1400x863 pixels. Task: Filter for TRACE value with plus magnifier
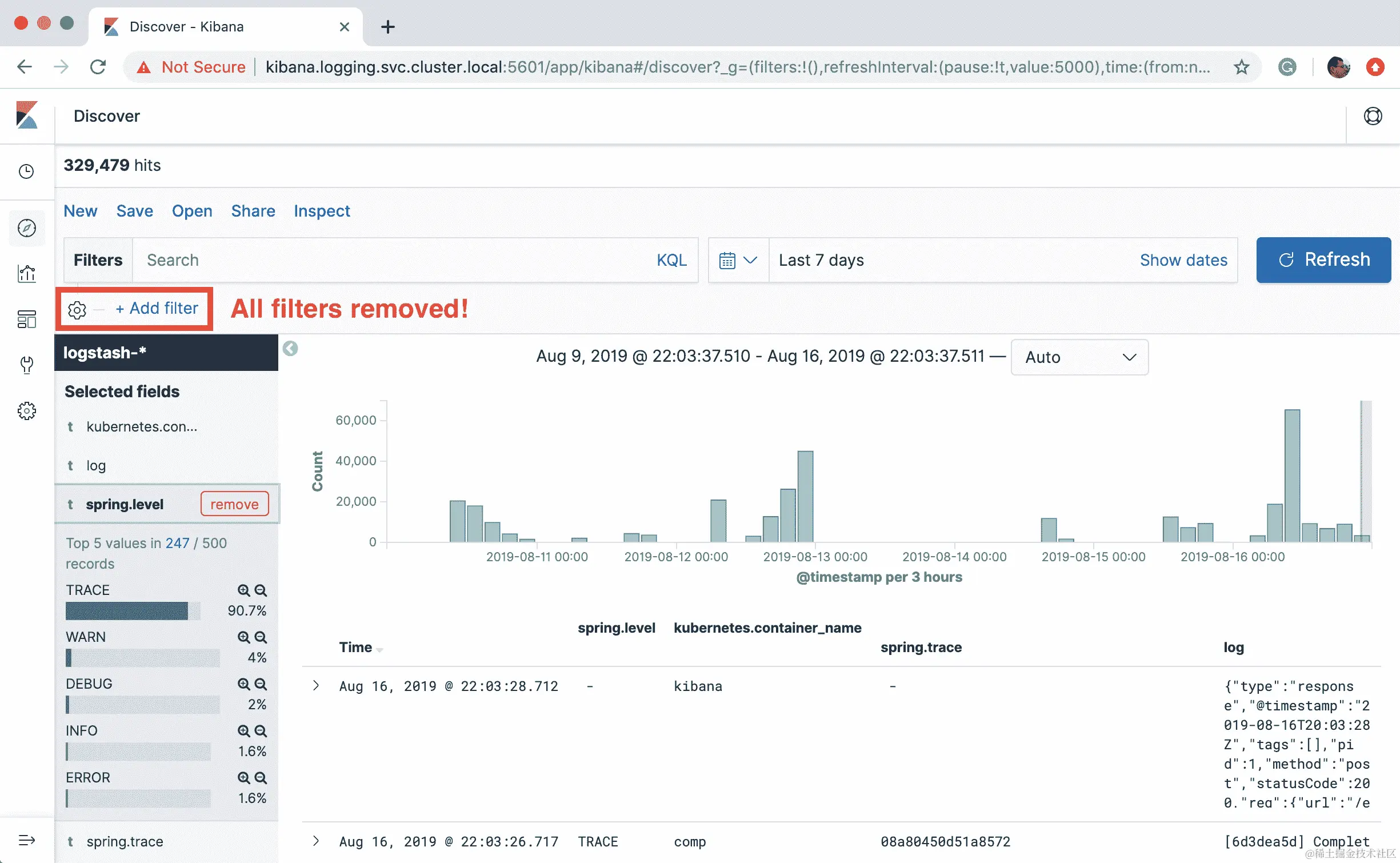(x=243, y=590)
